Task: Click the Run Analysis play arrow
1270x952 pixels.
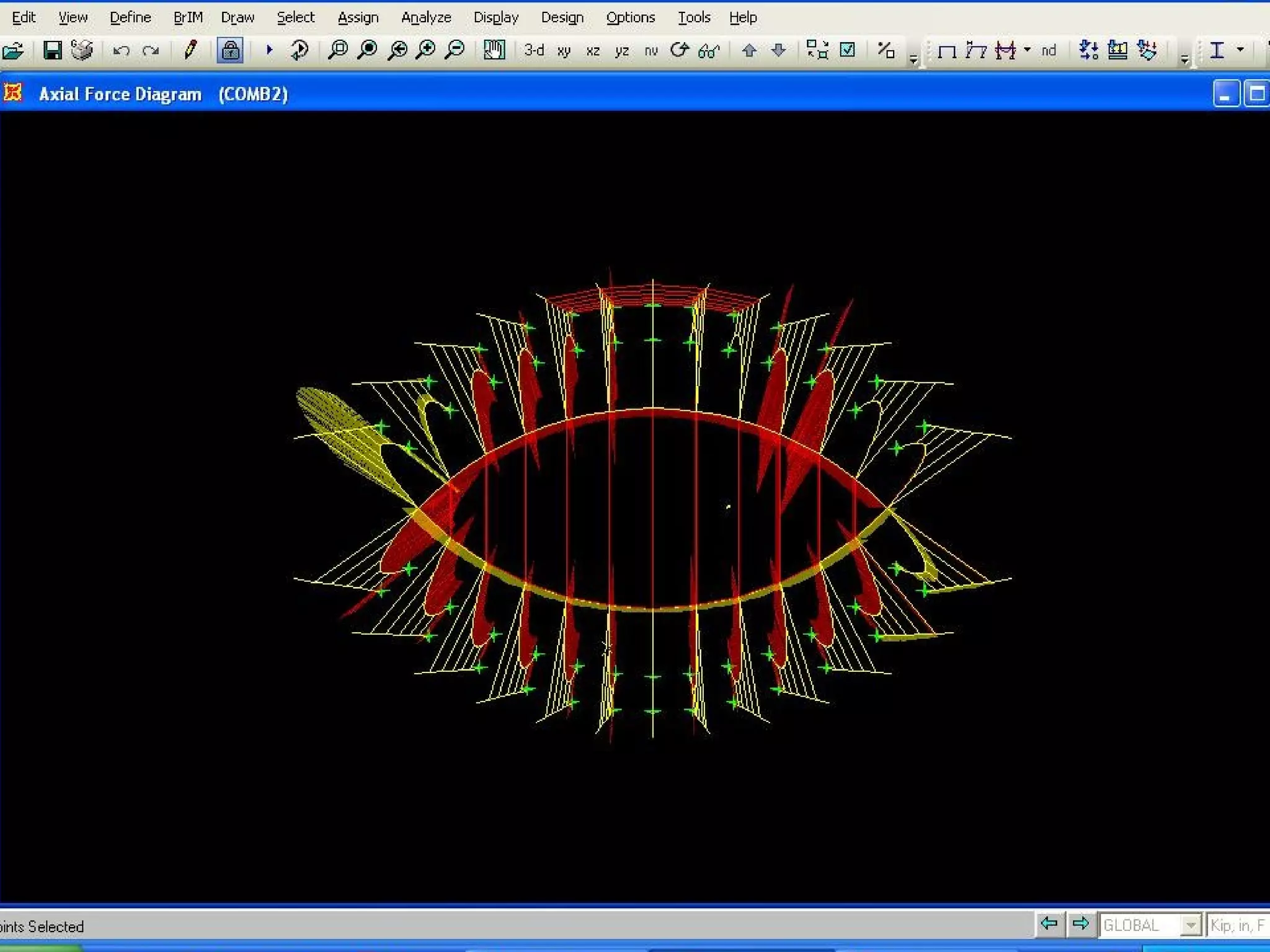Action: coord(269,50)
